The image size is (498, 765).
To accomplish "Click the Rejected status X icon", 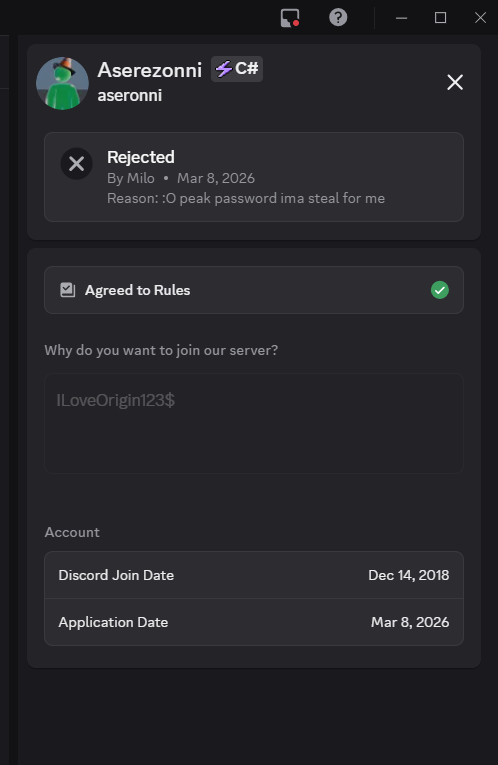I will click(x=77, y=164).
